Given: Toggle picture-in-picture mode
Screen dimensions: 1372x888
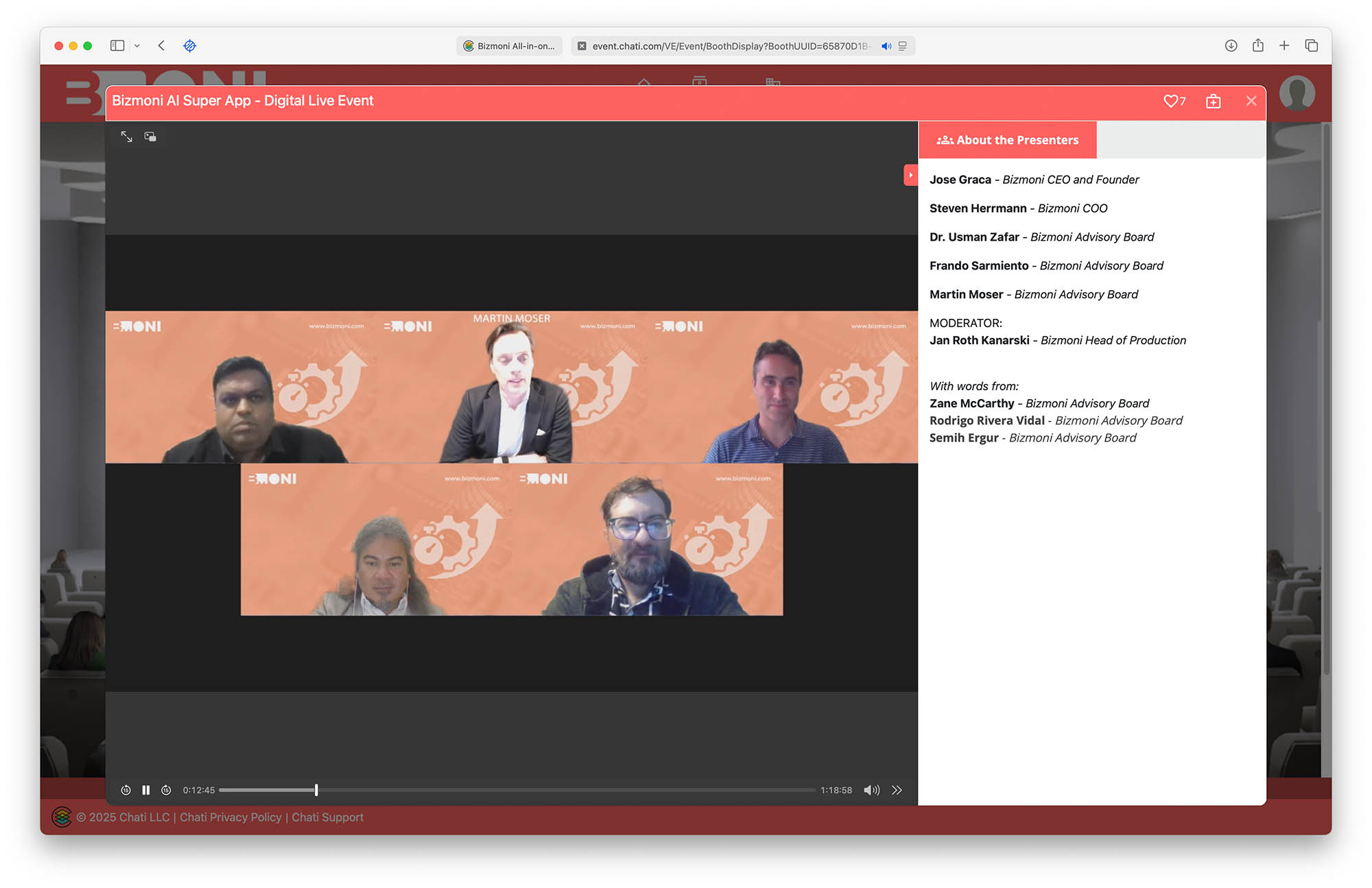Looking at the screenshot, I should pos(150,136).
